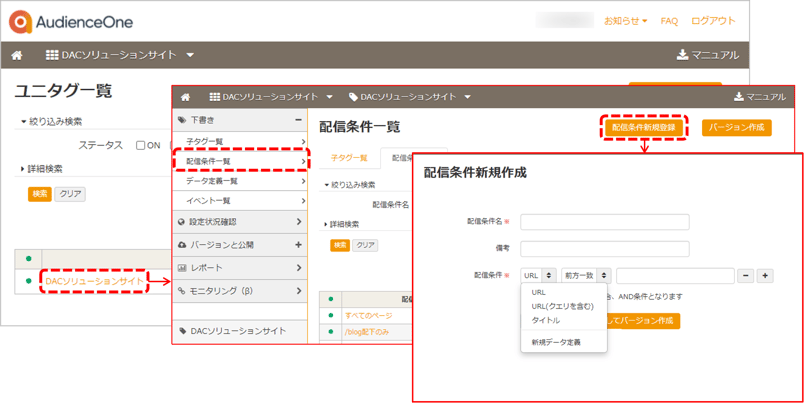Open マニュアル in the 配信条件一覧 window

click(x=760, y=97)
